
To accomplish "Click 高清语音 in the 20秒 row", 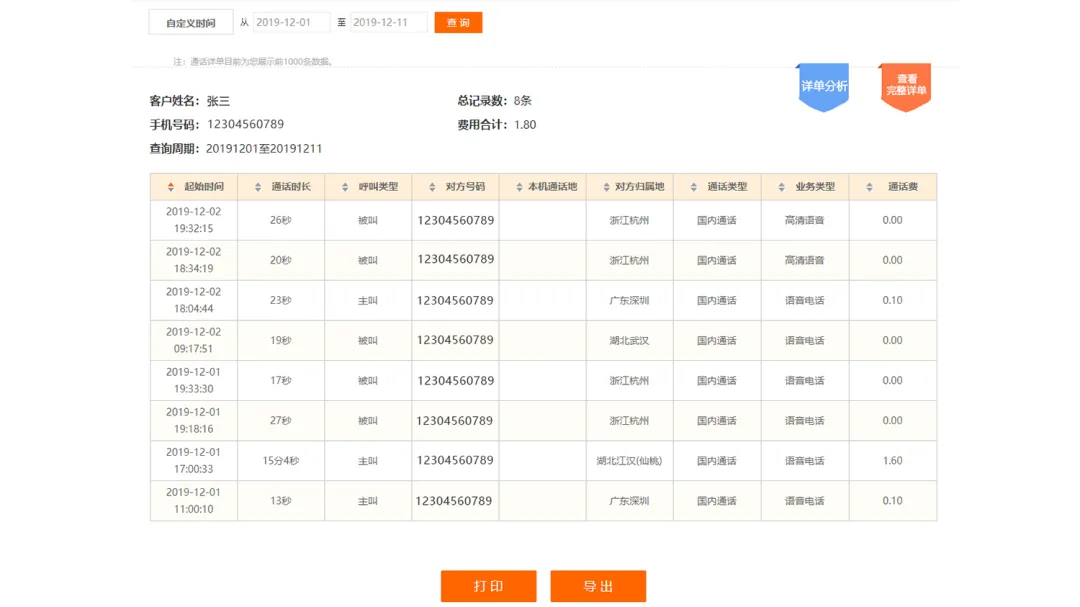I will point(804,260).
